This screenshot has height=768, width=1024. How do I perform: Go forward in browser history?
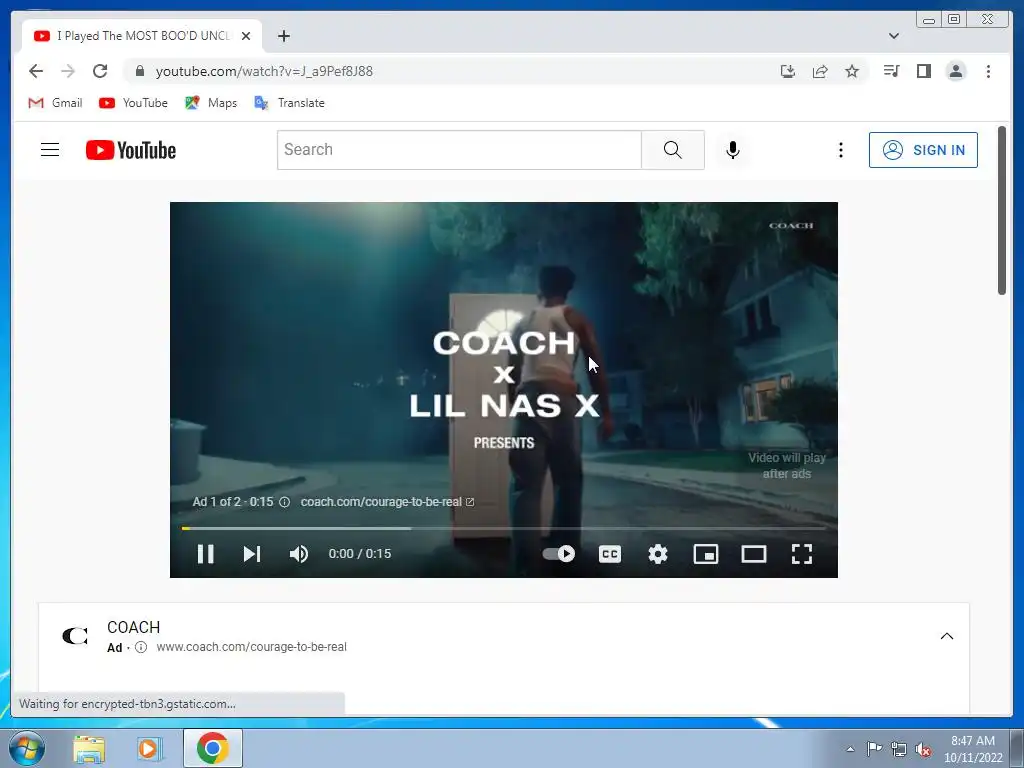[x=68, y=71]
